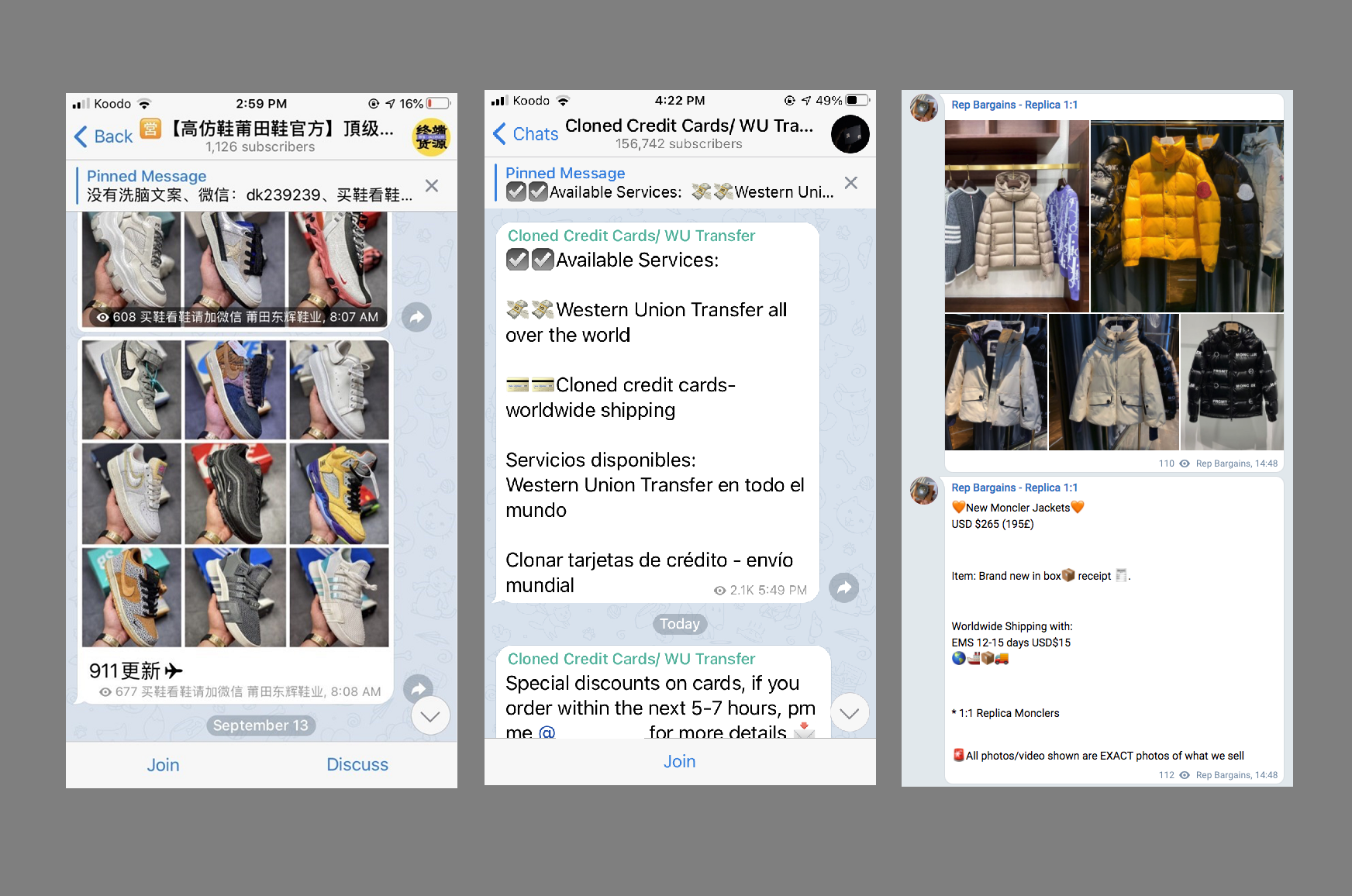Open the cream high-collar jacket photo
Image resolution: width=1352 pixels, height=896 pixels.
click(1114, 382)
